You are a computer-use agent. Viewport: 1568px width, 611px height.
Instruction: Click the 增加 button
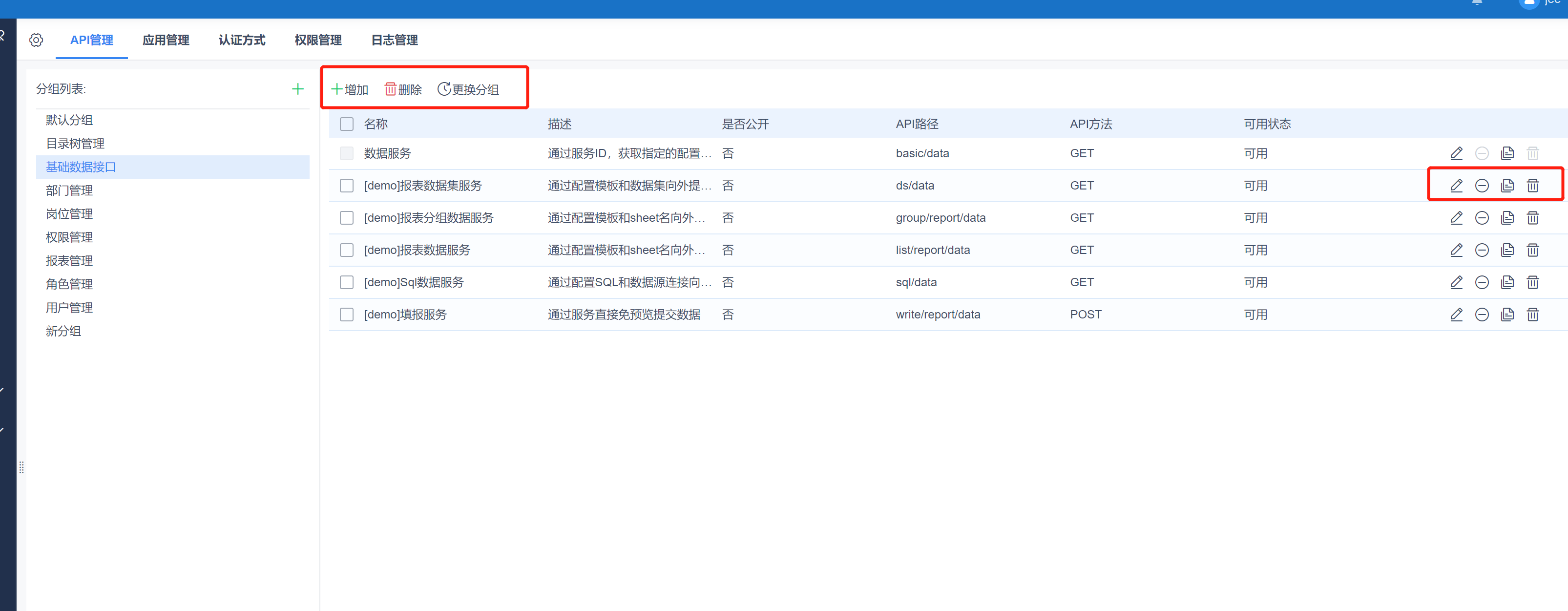(350, 89)
